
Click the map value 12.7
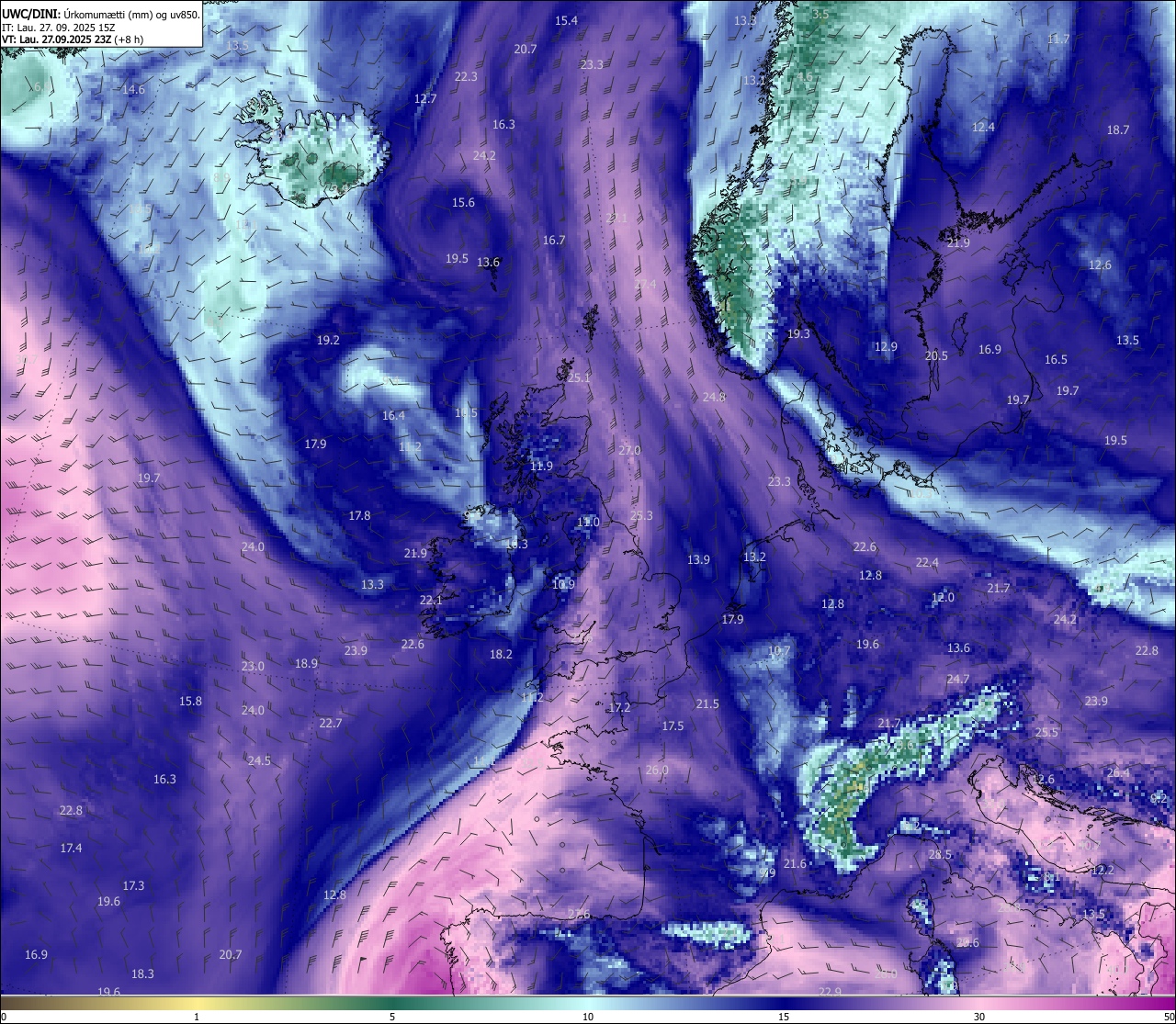(425, 98)
